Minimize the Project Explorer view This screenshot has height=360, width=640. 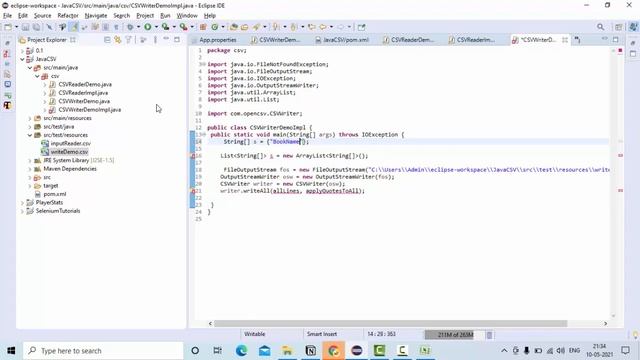[x=166, y=39]
